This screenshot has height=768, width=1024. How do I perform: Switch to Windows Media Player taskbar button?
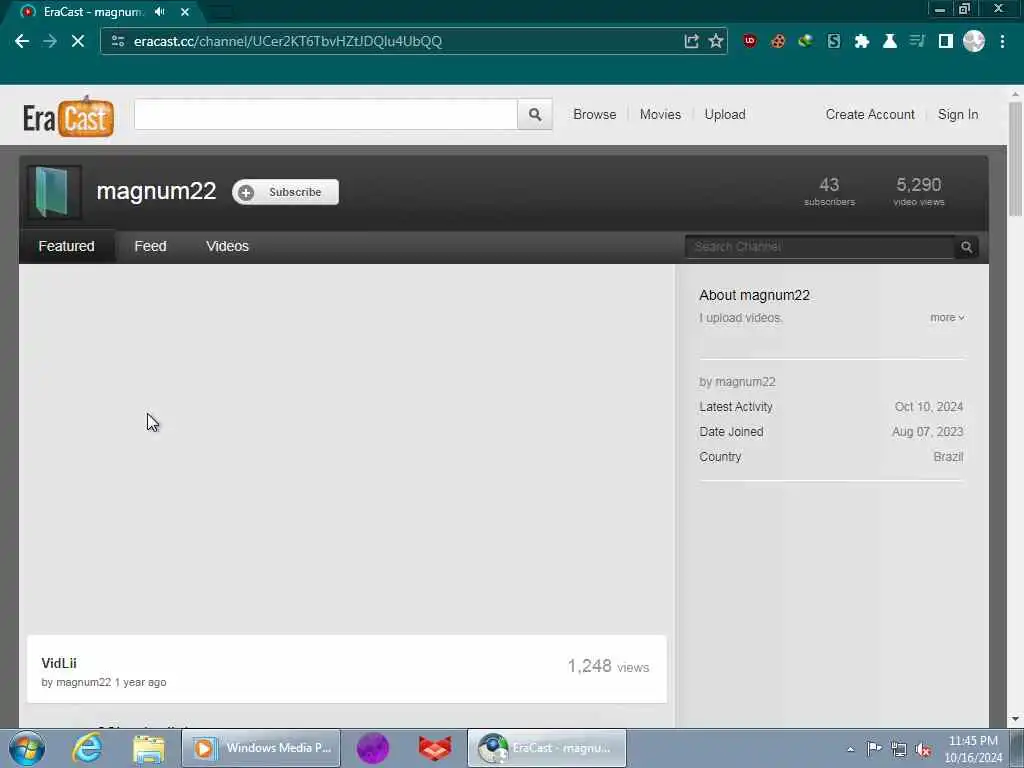click(261, 748)
